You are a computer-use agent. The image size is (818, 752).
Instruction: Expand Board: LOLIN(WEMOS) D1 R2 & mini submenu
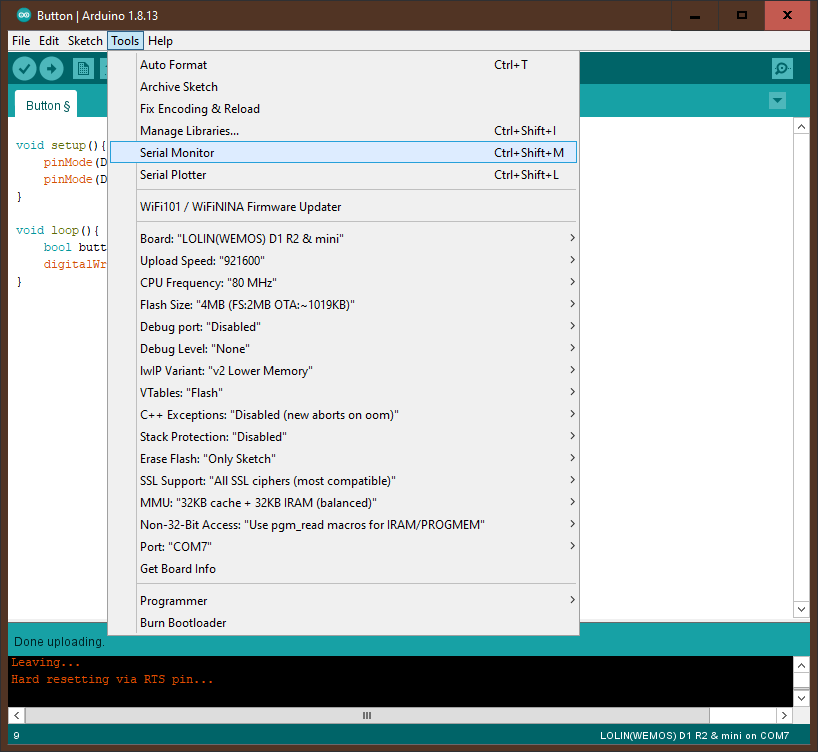tap(343, 238)
